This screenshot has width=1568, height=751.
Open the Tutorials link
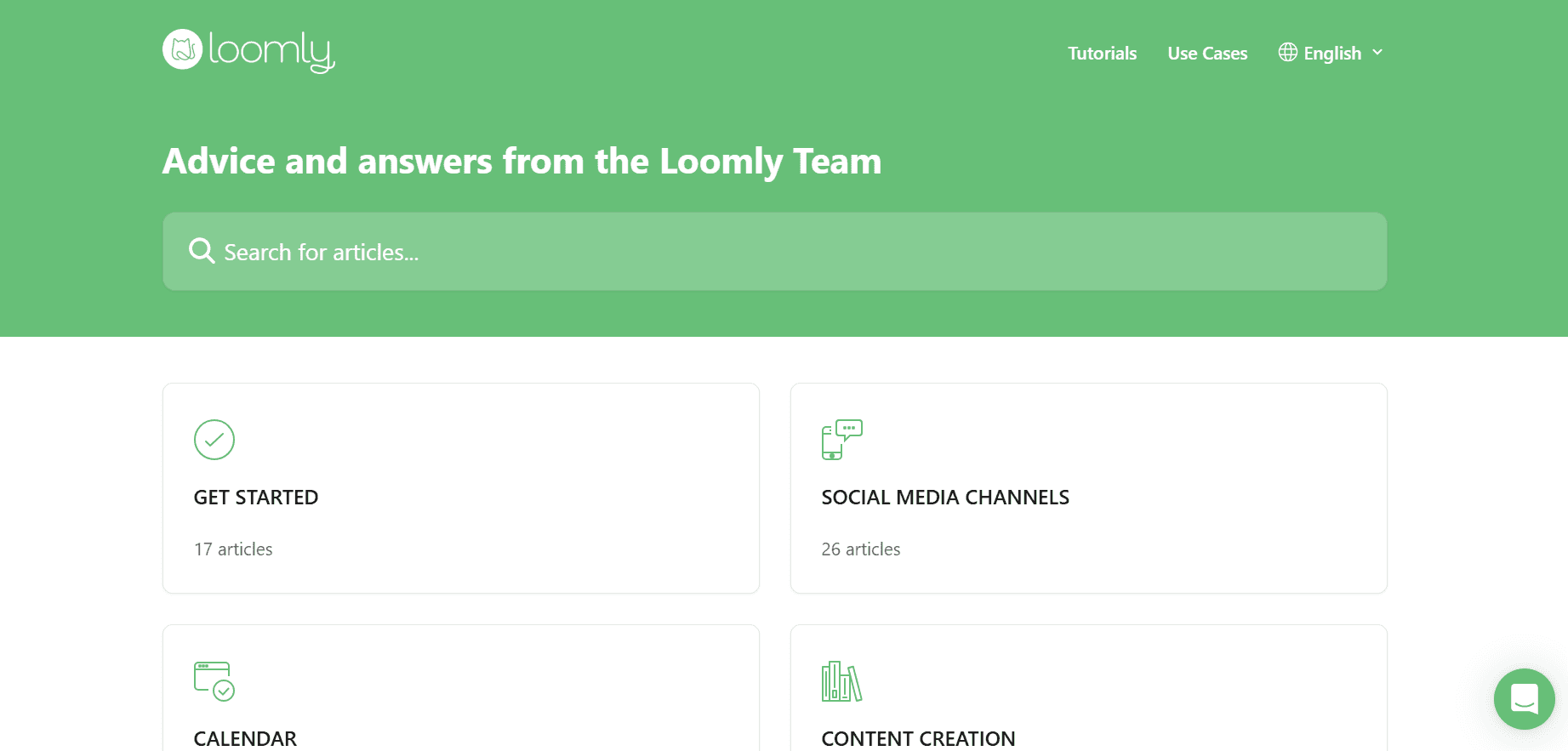pyautogui.click(x=1102, y=53)
